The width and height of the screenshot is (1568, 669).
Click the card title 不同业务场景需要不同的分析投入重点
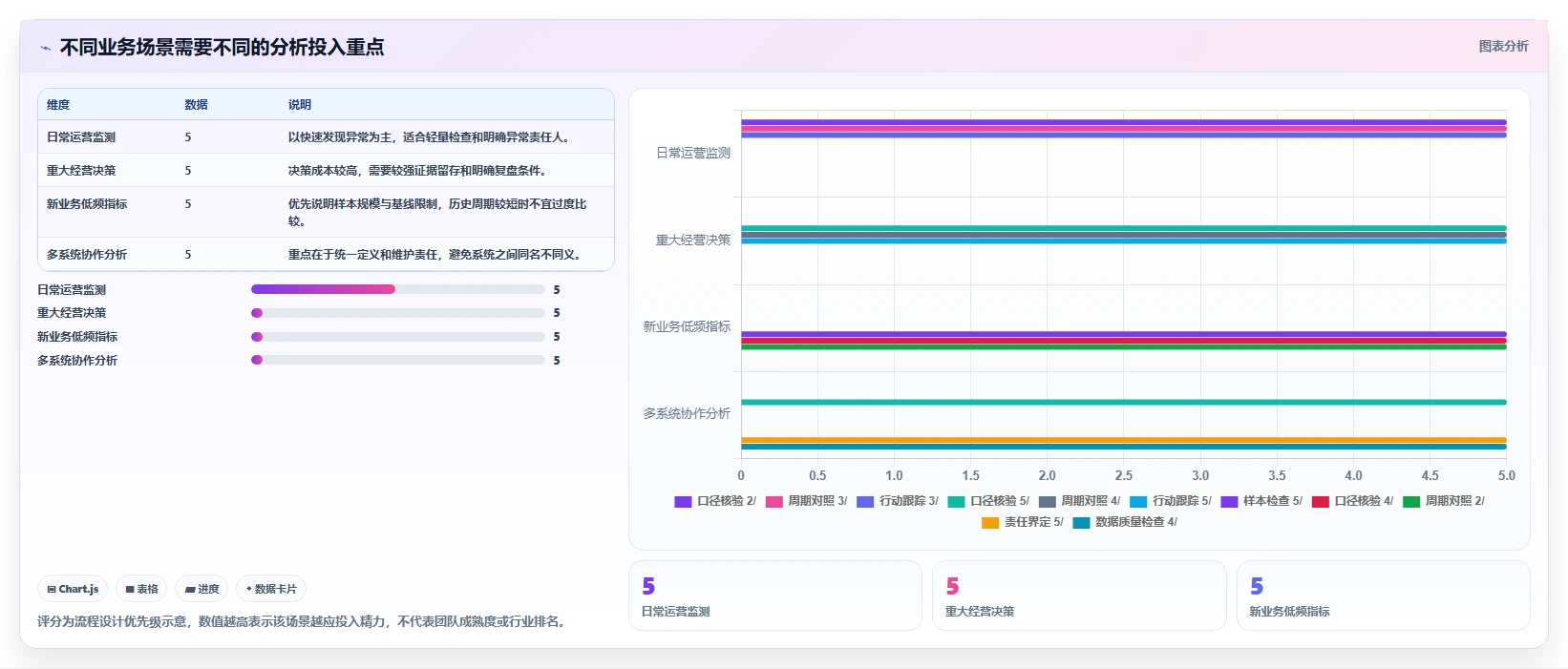pyautogui.click(x=222, y=47)
